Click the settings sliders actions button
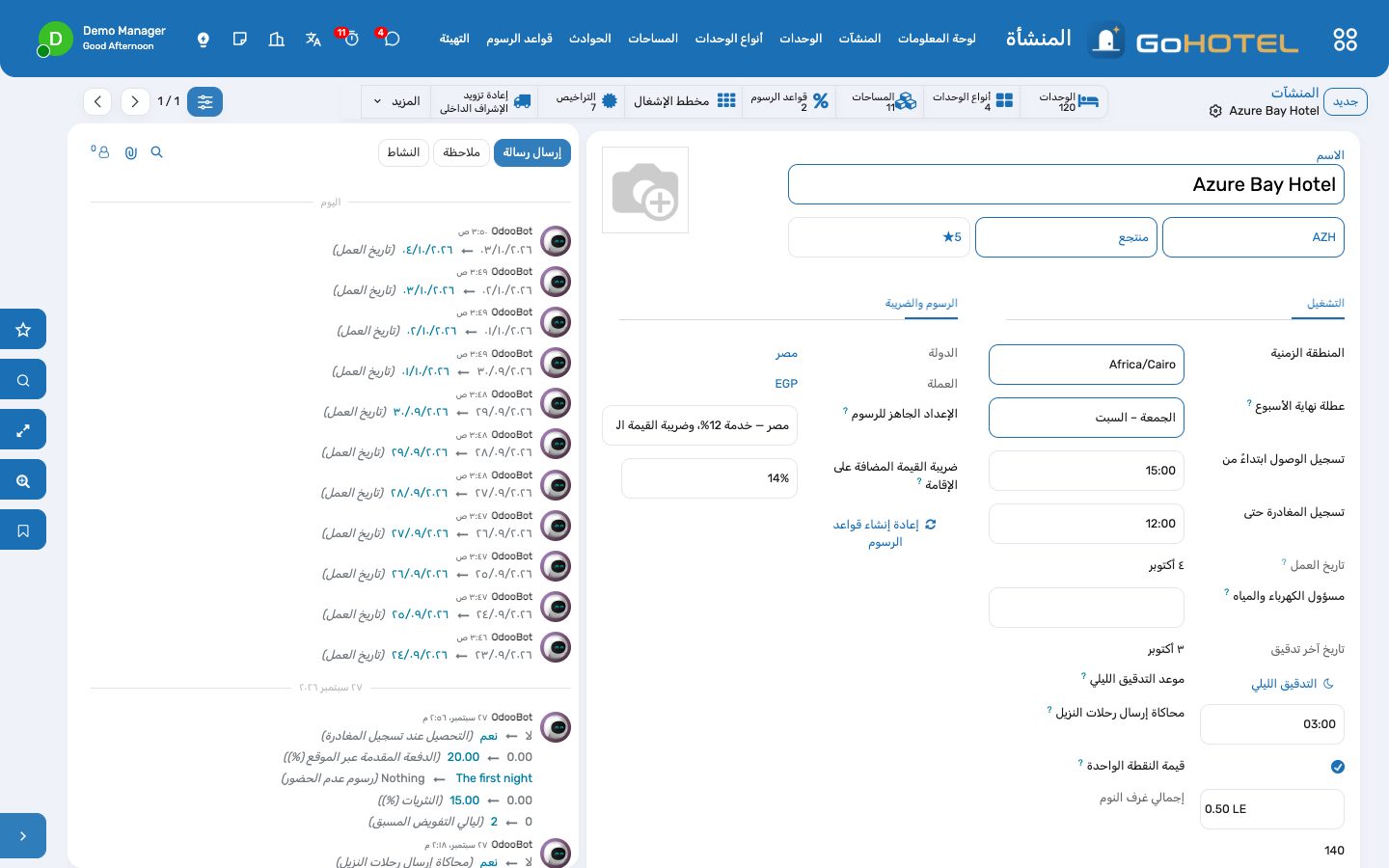 click(204, 101)
